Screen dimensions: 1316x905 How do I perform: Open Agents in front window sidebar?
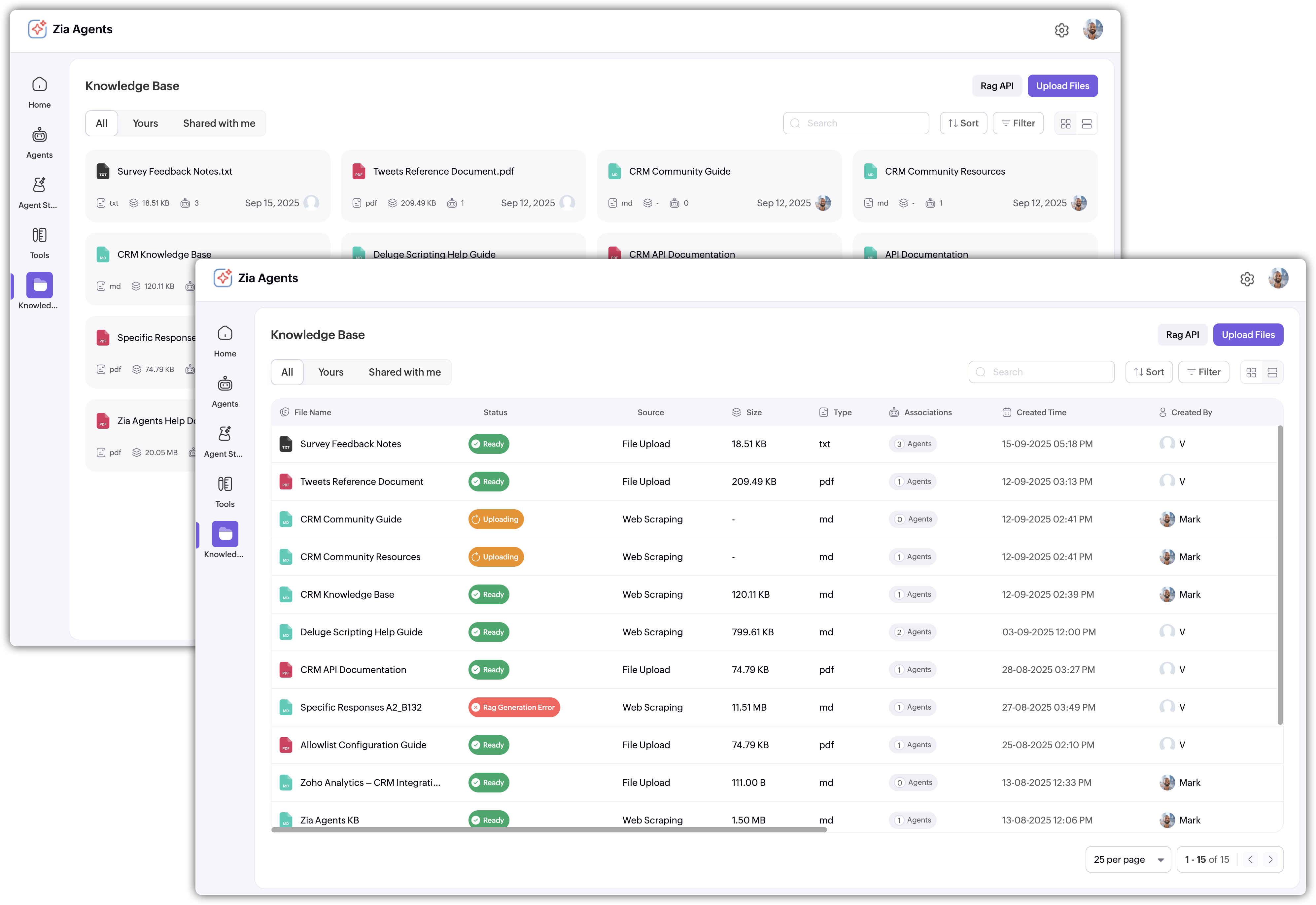pos(225,391)
